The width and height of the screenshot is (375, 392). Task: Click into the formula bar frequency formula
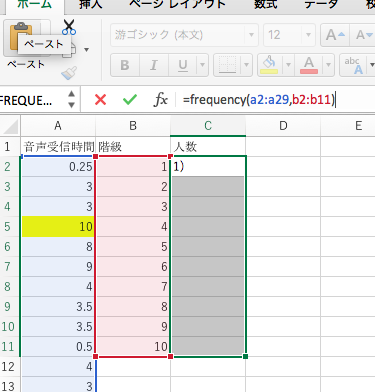coord(259,100)
